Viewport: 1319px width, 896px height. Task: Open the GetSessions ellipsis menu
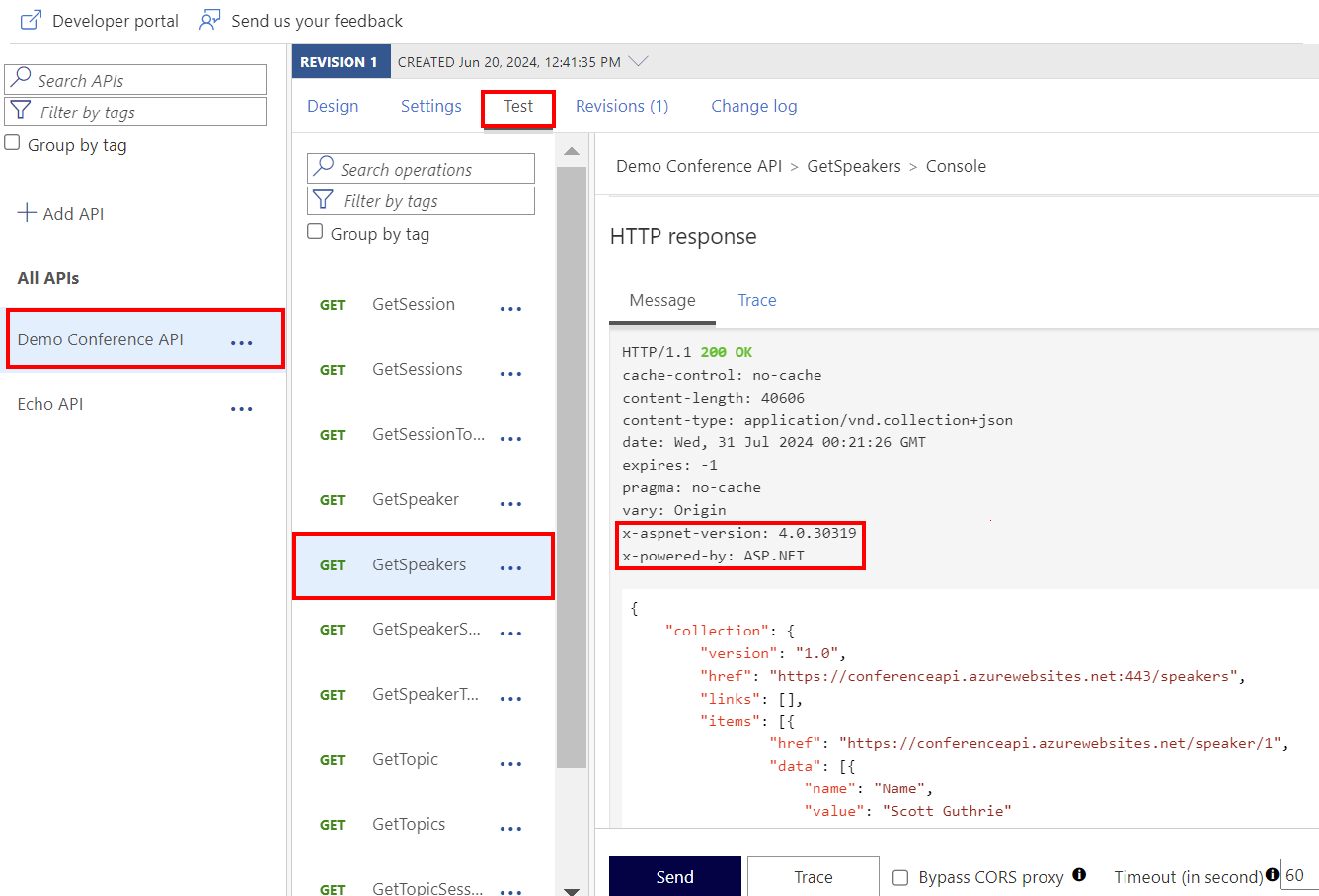coord(510,374)
